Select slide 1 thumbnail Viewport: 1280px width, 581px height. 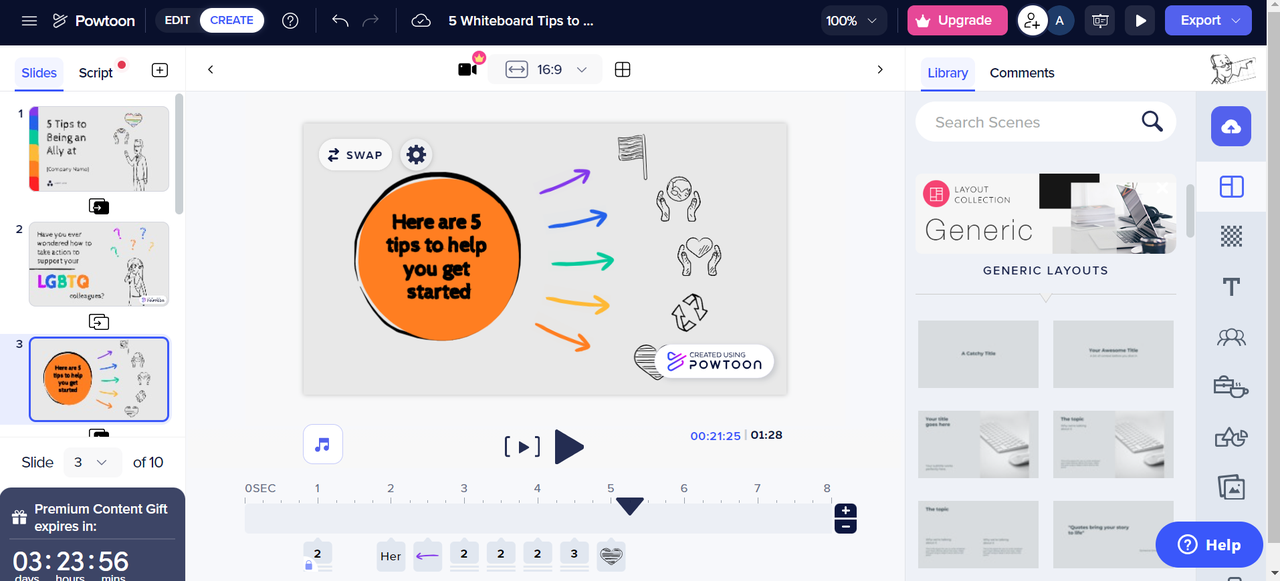click(x=99, y=149)
